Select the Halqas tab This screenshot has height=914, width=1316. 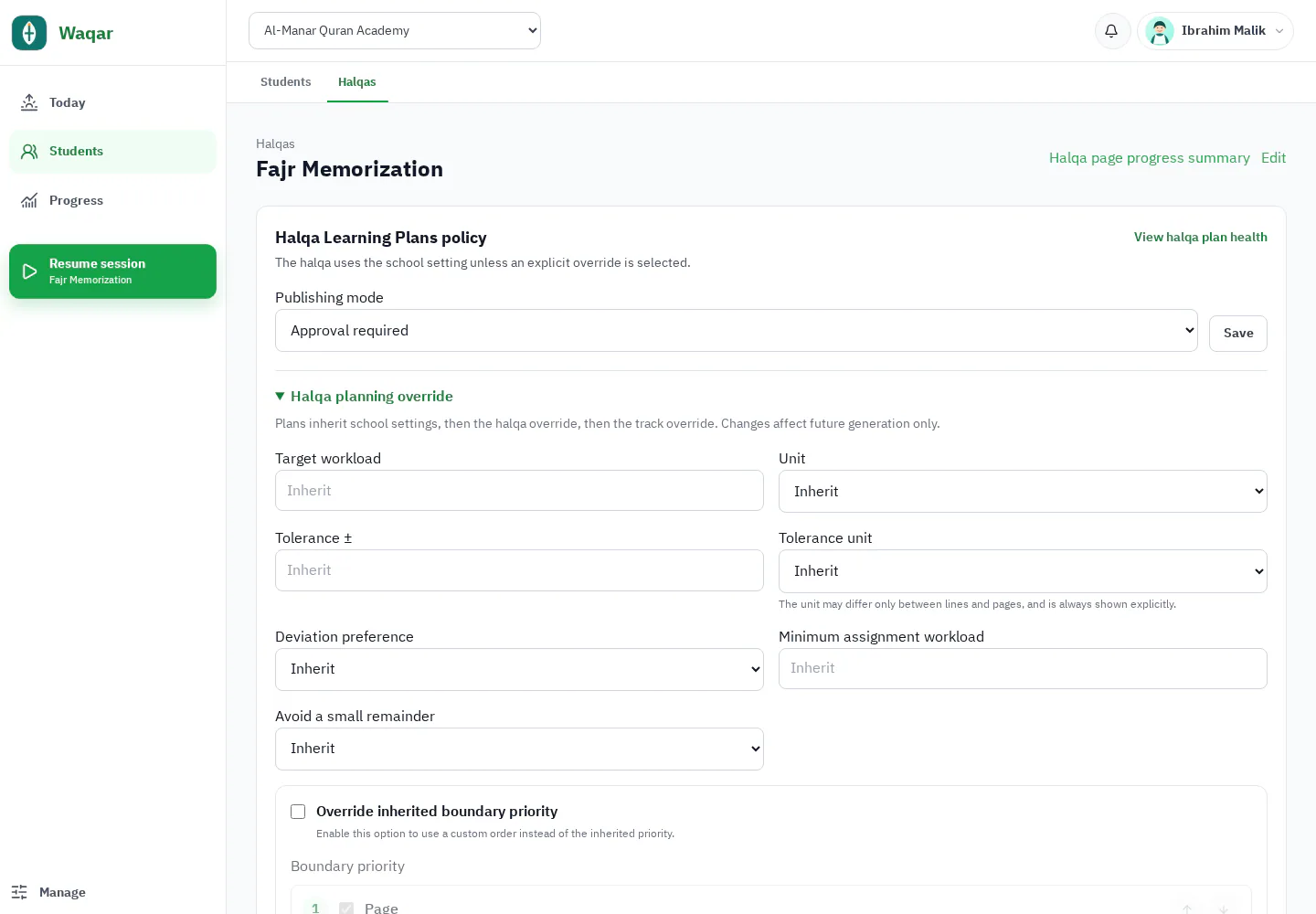pyautogui.click(x=357, y=82)
